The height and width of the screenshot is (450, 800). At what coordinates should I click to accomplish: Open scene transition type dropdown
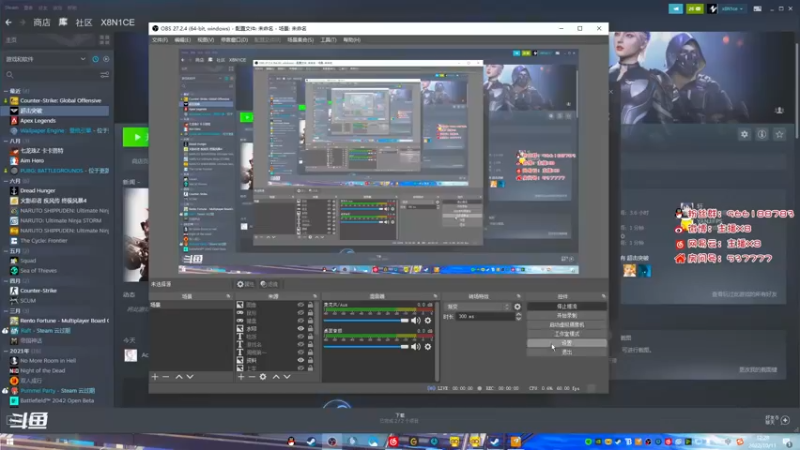click(478, 307)
